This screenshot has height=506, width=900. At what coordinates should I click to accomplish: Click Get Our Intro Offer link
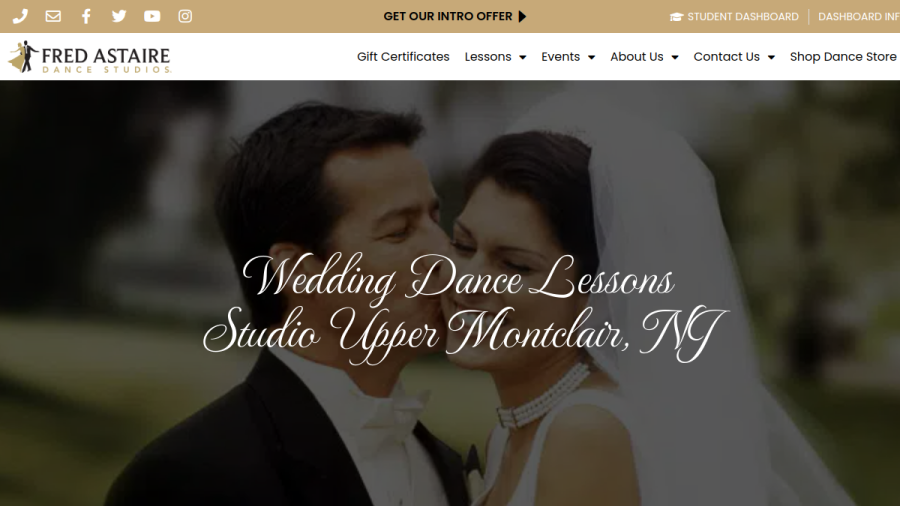pos(448,16)
